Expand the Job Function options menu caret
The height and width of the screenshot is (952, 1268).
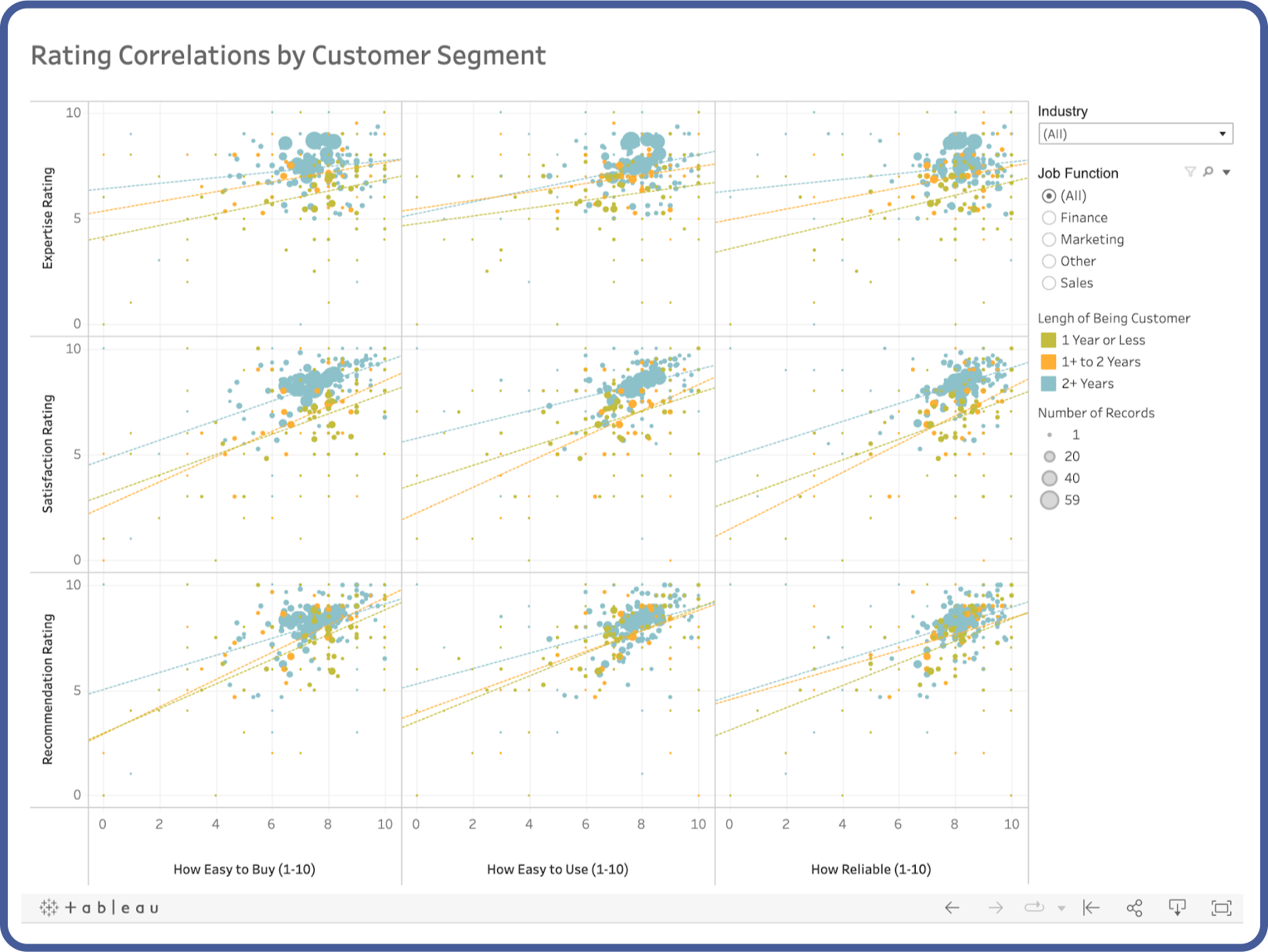[1225, 171]
